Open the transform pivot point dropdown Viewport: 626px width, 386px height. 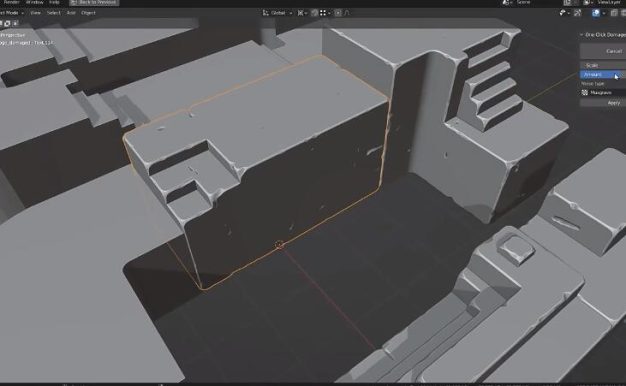[x=302, y=13]
